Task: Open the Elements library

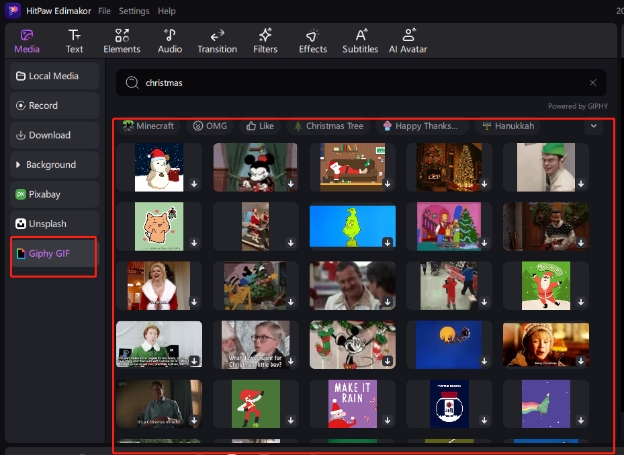Action: (x=122, y=40)
